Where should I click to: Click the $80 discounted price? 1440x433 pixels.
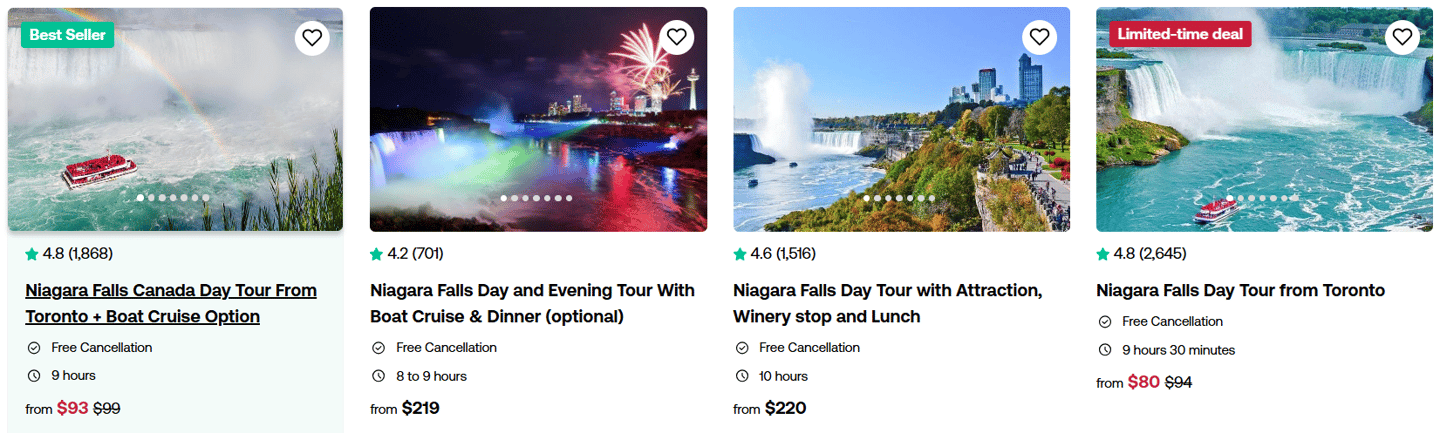click(1144, 382)
